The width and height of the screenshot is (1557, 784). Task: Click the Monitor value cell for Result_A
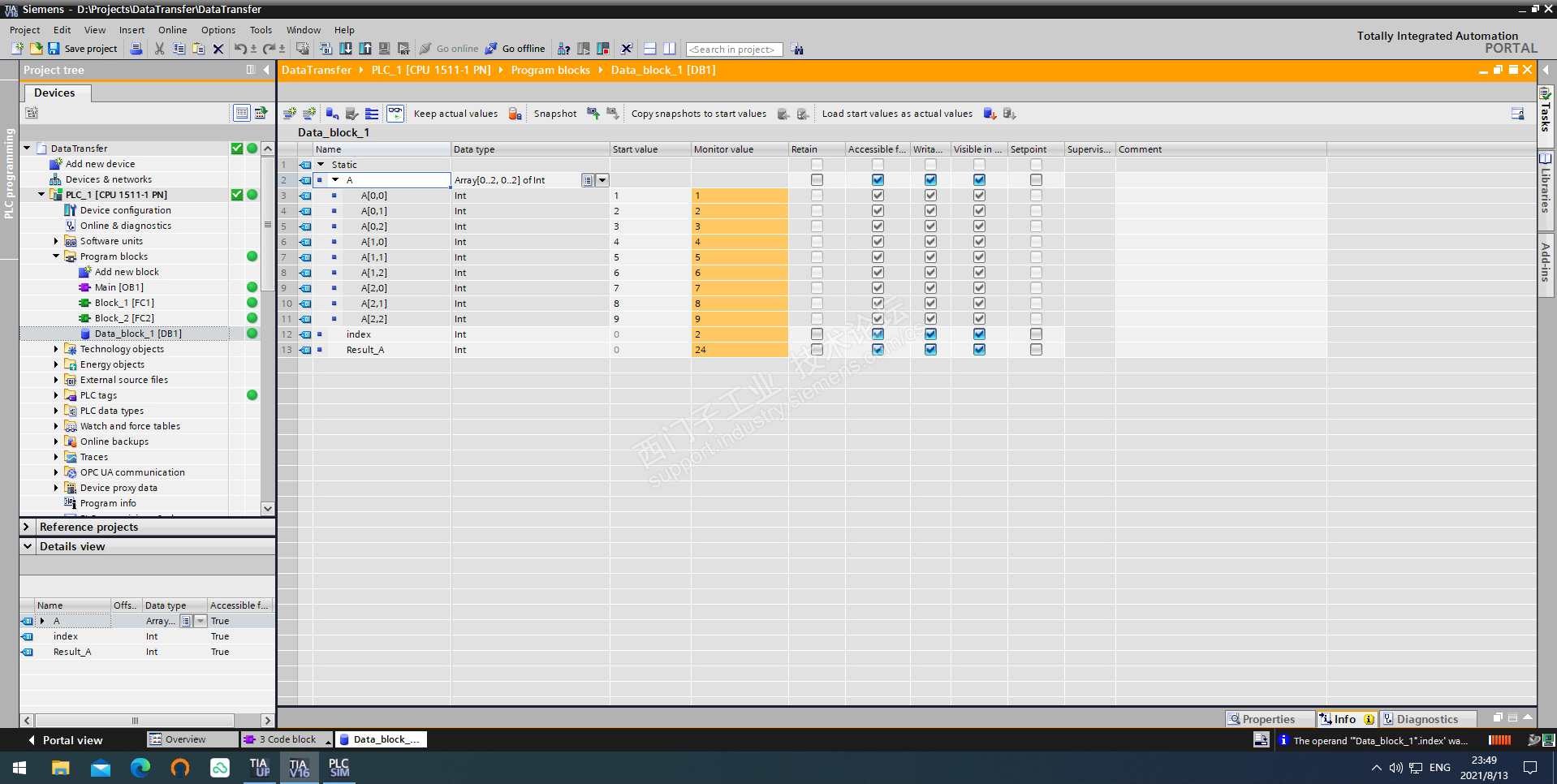(740, 350)
